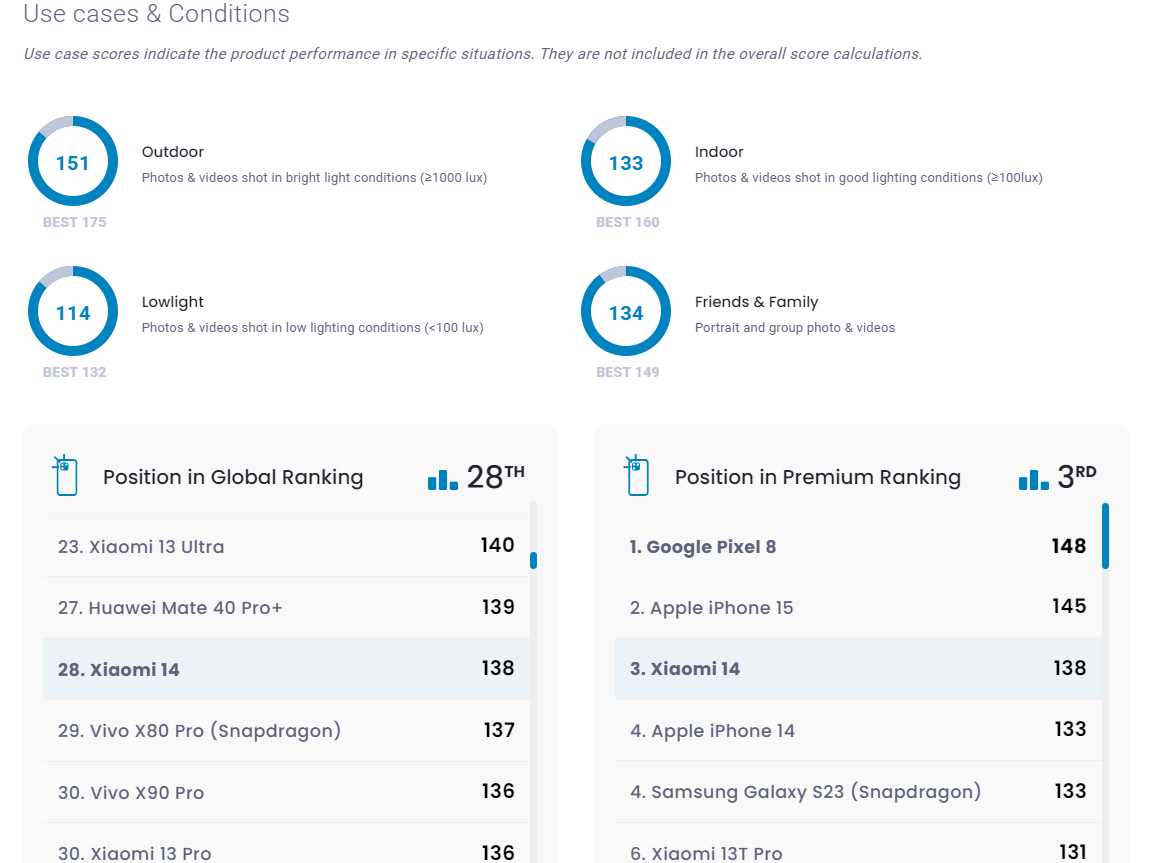Click score 148 for Google Pixel 8

point(1069,546)
